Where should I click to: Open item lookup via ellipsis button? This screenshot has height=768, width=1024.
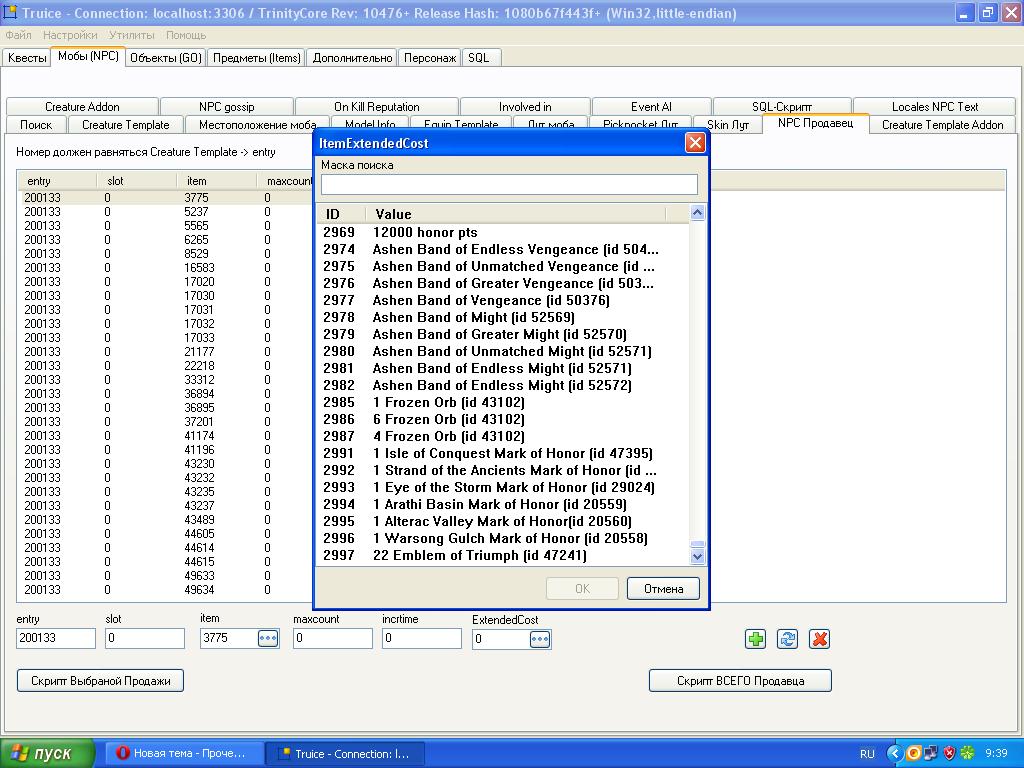tap(268, 639)
